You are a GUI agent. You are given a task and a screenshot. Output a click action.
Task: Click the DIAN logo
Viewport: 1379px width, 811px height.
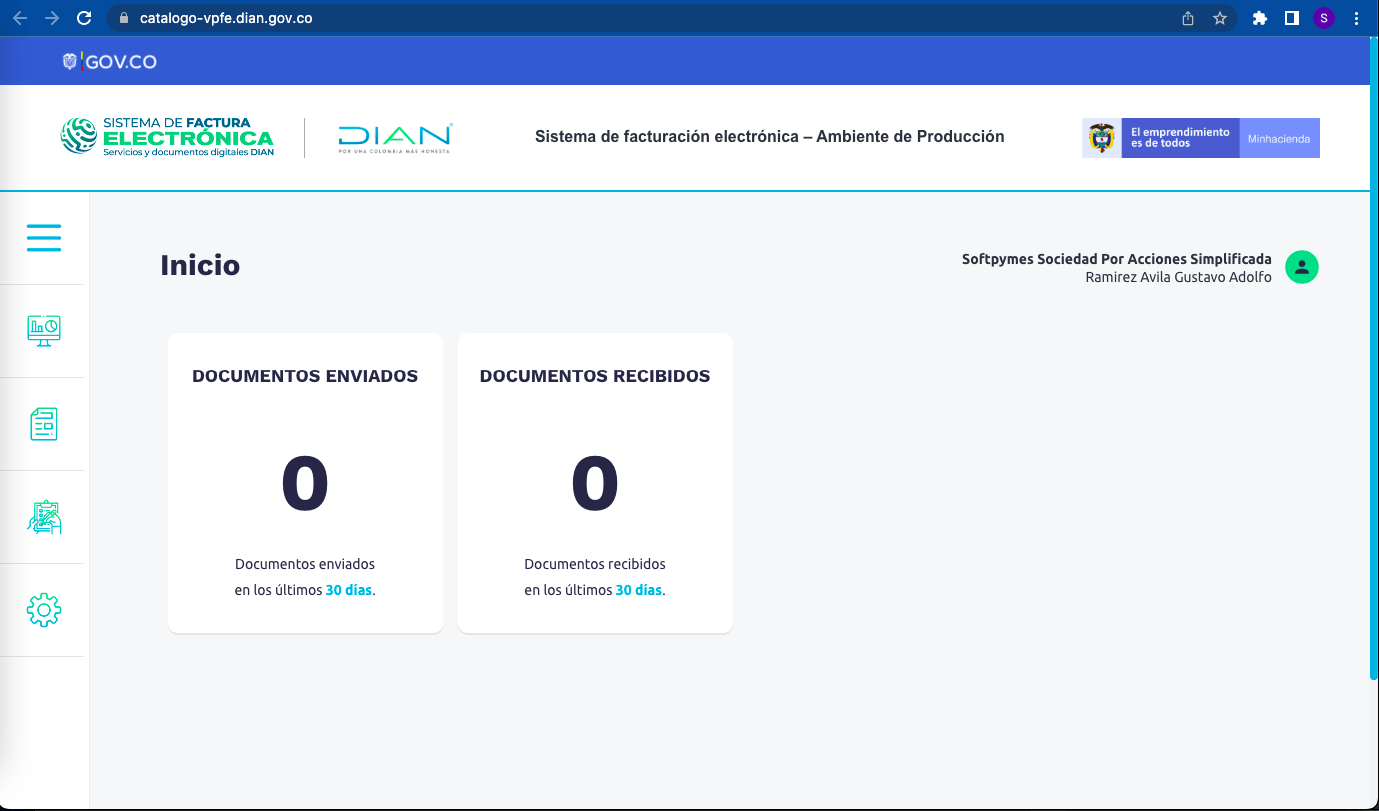tap(395, 138)
